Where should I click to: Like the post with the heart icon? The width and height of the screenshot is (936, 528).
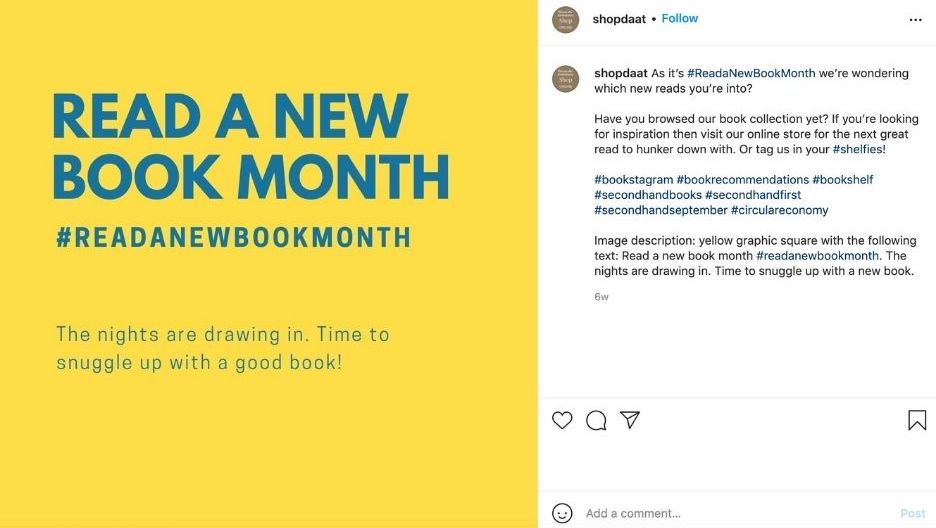tap(562, 420)
